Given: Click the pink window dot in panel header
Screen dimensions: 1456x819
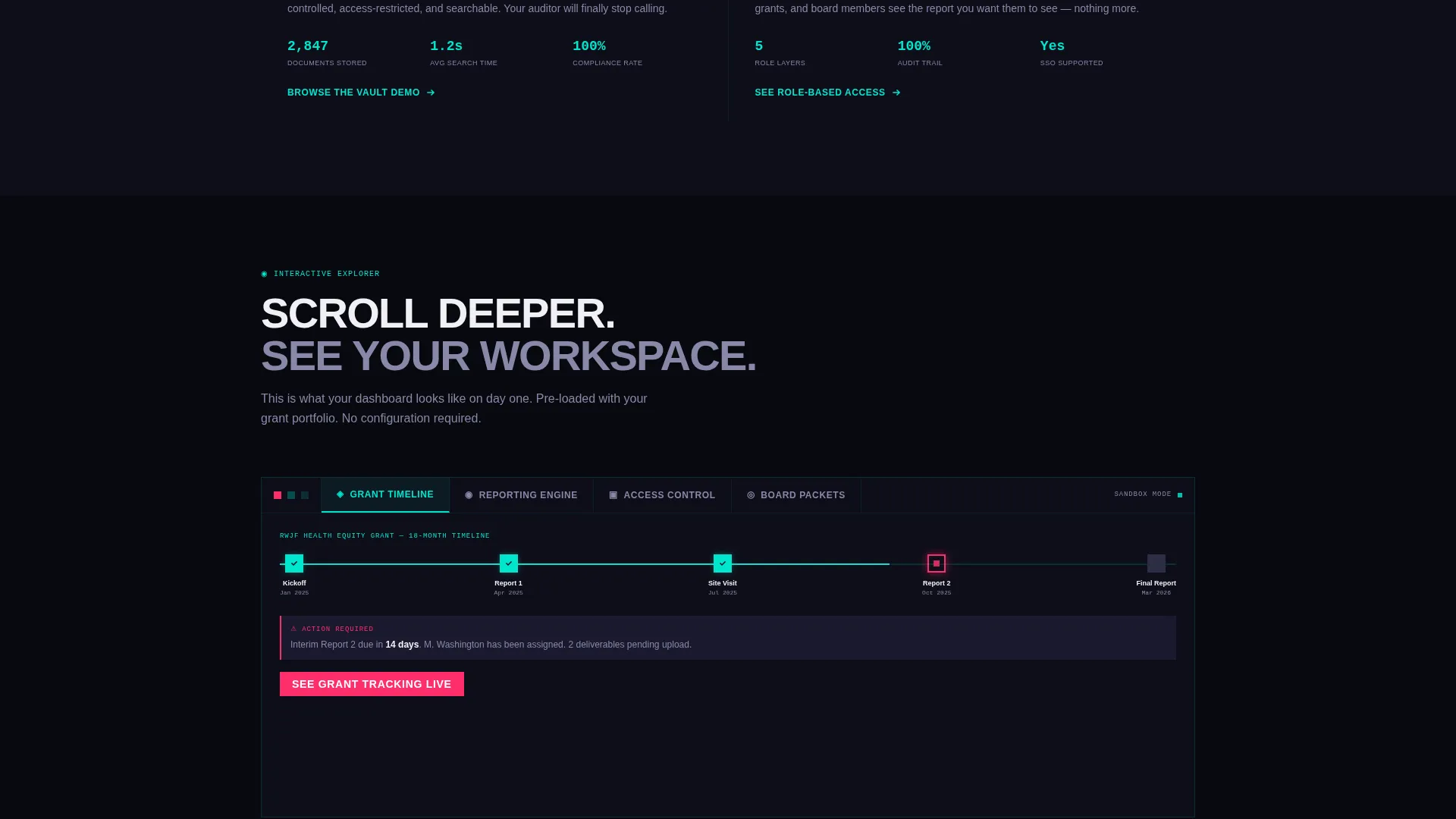Looking at the screenshot, I should [278, 495].
